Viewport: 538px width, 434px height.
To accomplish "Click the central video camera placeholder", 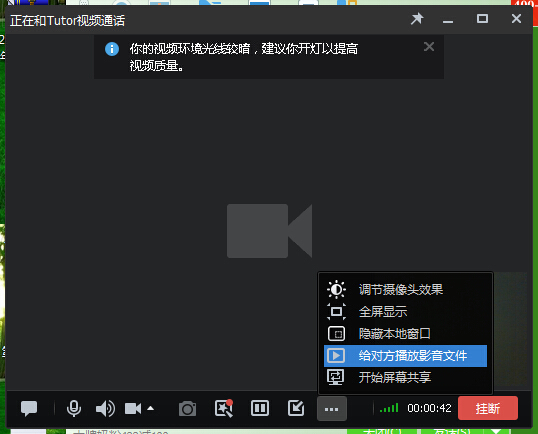I will pyautogui.click(x=270, y=231).
